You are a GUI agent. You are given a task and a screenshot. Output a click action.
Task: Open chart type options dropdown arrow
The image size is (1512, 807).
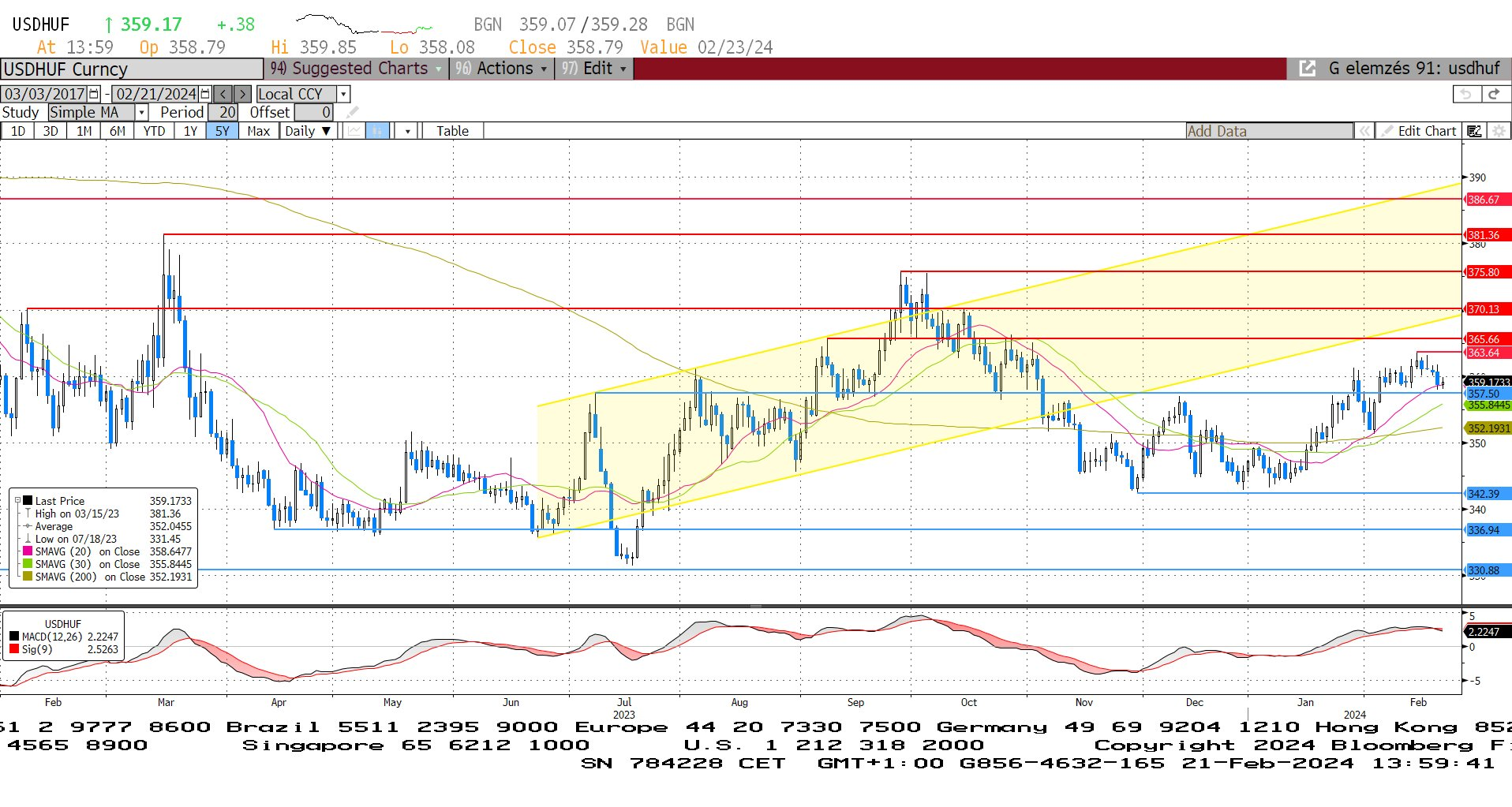click(x=407, y=131)
